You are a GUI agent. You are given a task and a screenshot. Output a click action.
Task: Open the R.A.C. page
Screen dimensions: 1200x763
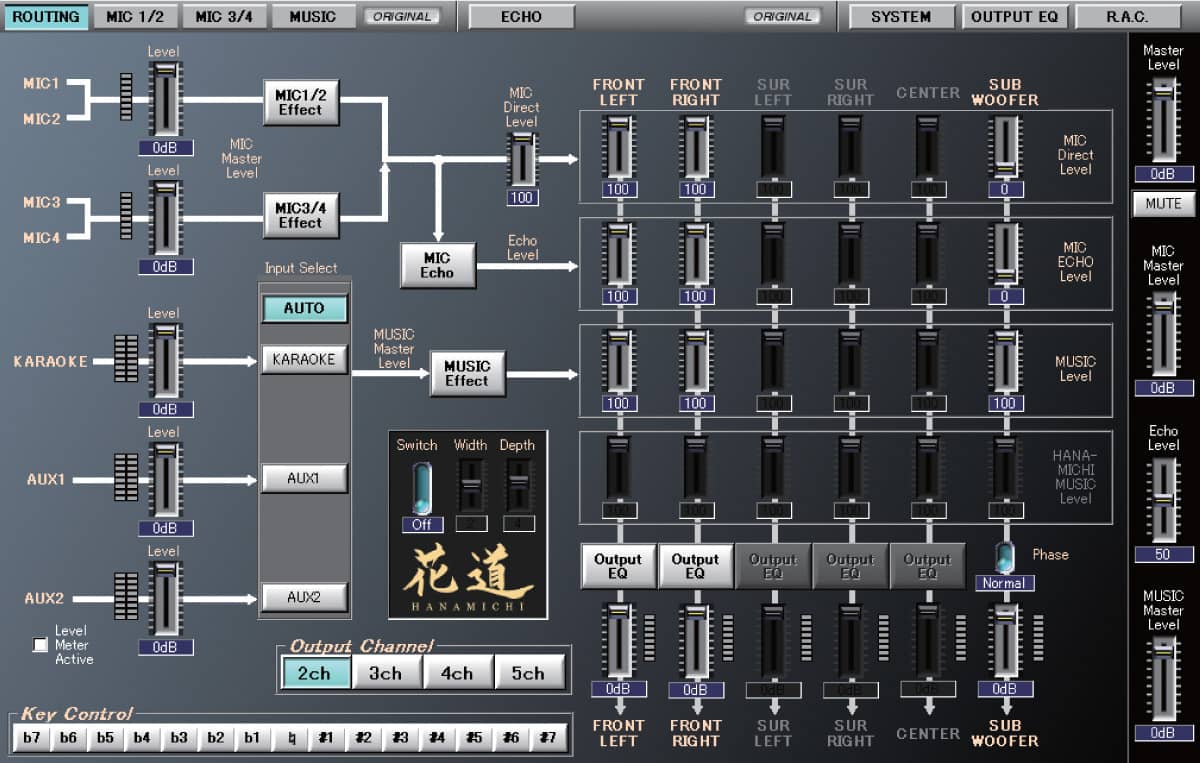point(1128,16)
